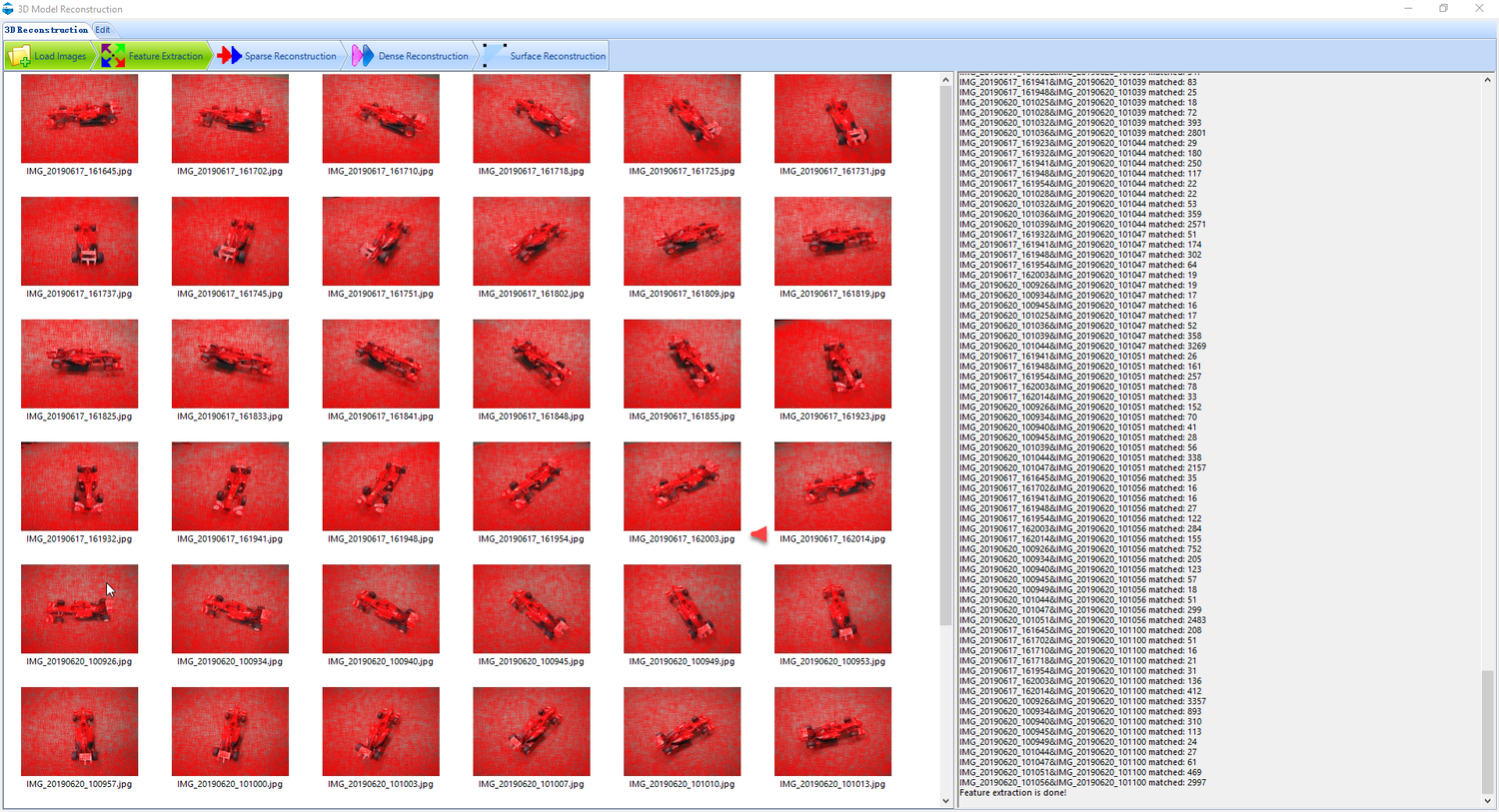Select thumbnail IMG_20190620_101013.jpg

coord(832,731)
